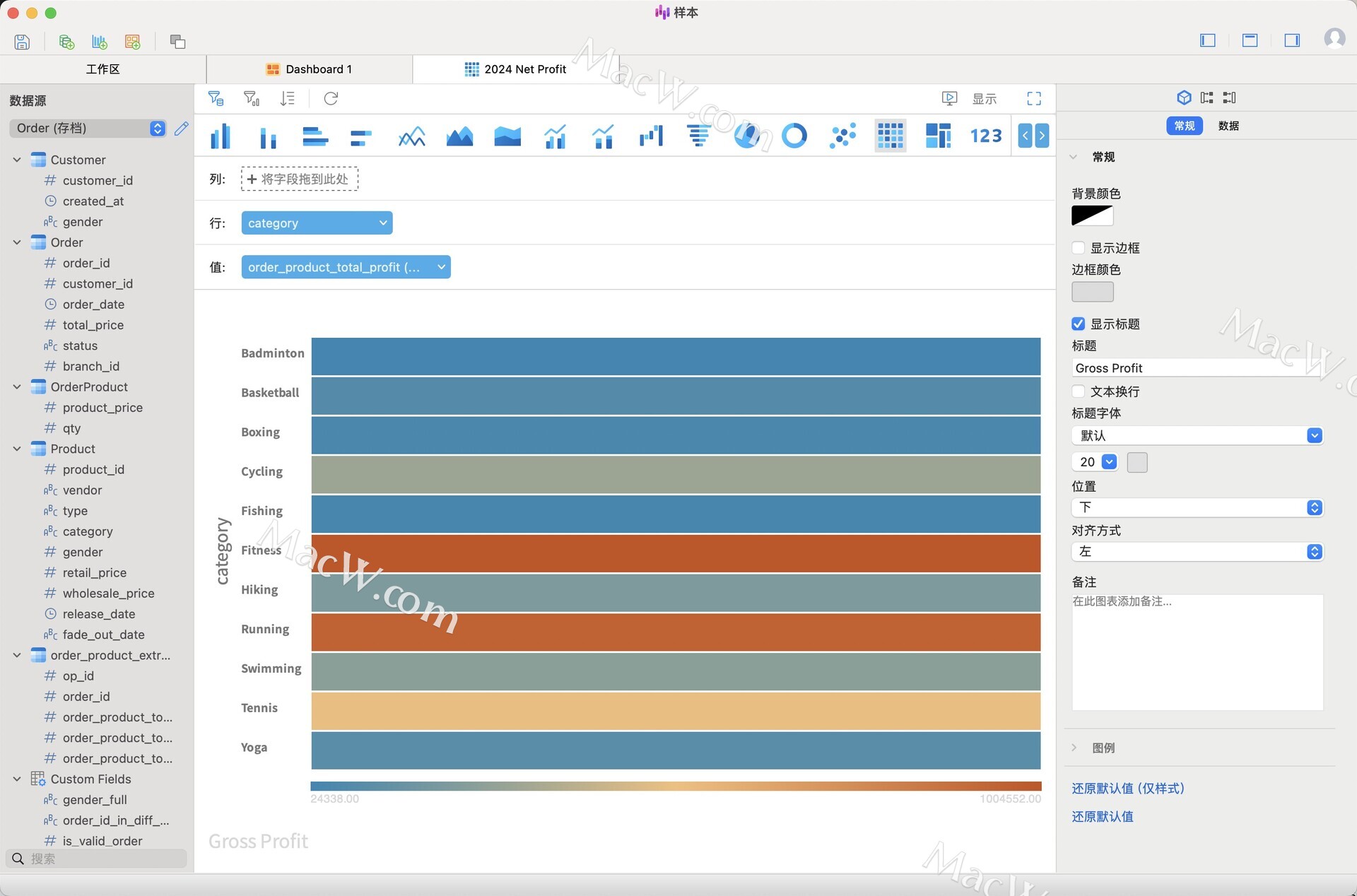Select the 常规 properties tab
The height and width of the screenshot is (896, 1357).
[1185, 126]
